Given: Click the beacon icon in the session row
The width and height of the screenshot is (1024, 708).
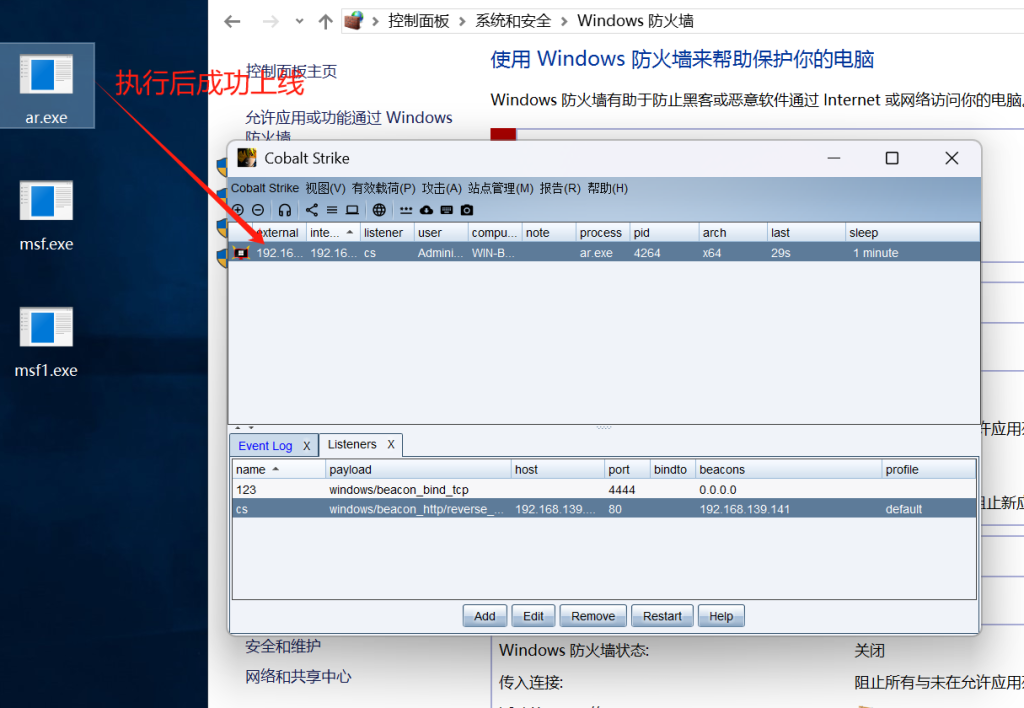Looking at the screenshot, I should (x=241, y=253).
